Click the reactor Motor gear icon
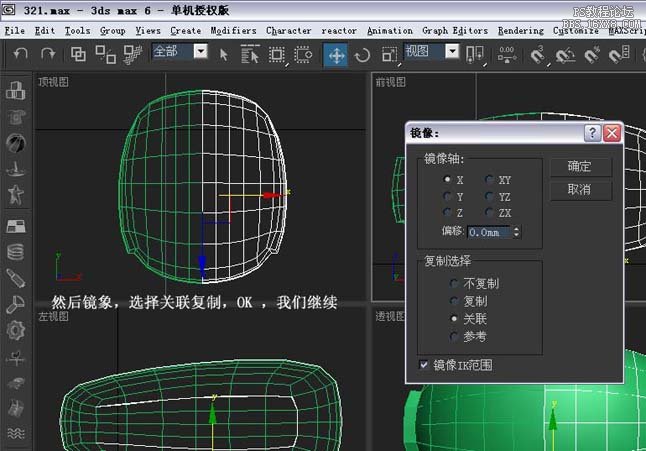The width and height of the screenshot is (646, 451). pyautogui.click(x=16, y=330)
